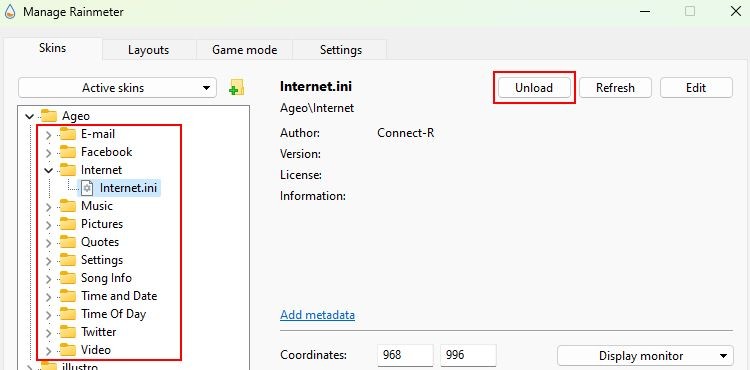
Task: Click the Y coordinate field showing 996
Action: [x=468, y=356]
